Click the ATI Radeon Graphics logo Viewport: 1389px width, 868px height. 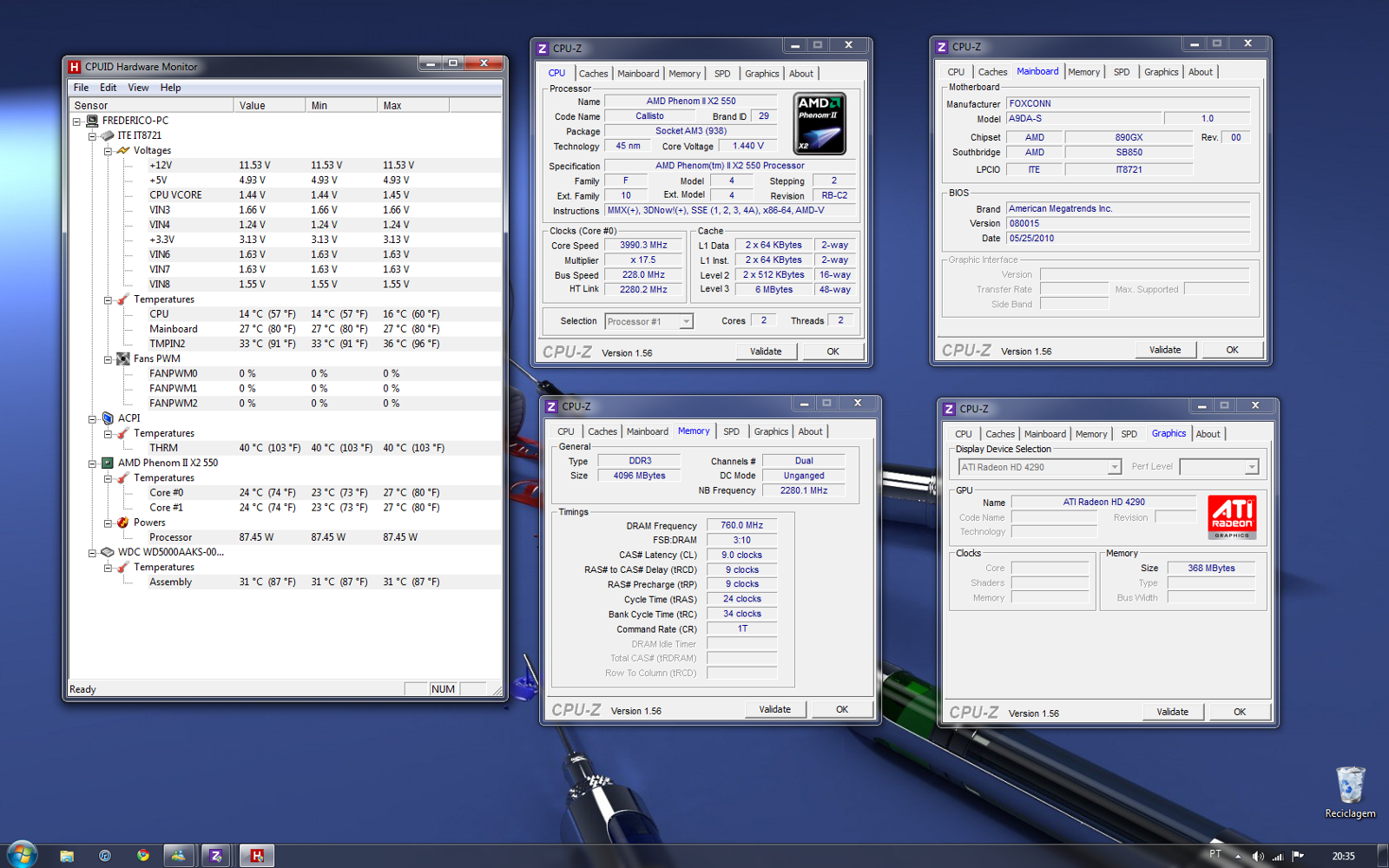pos(1232,517)
